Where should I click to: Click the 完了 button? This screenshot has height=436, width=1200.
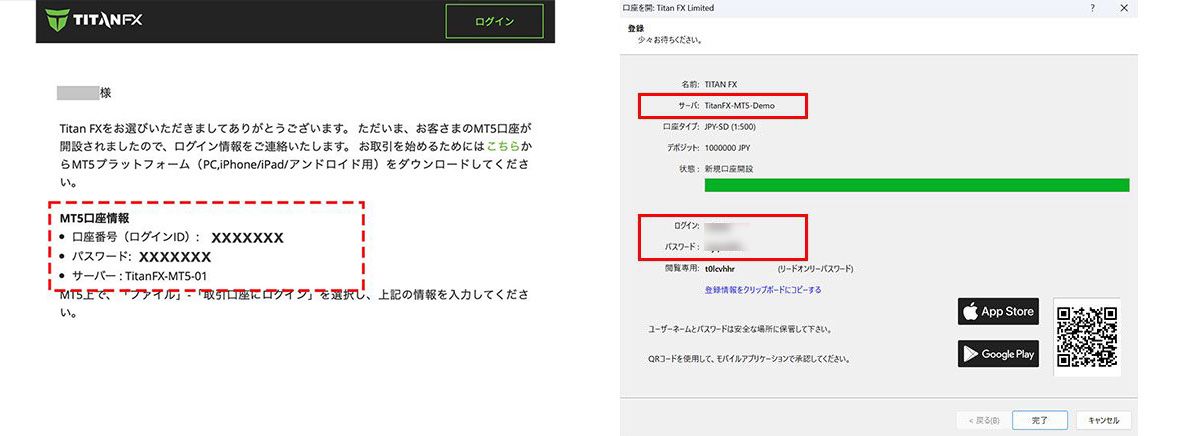coord(1039,420)
